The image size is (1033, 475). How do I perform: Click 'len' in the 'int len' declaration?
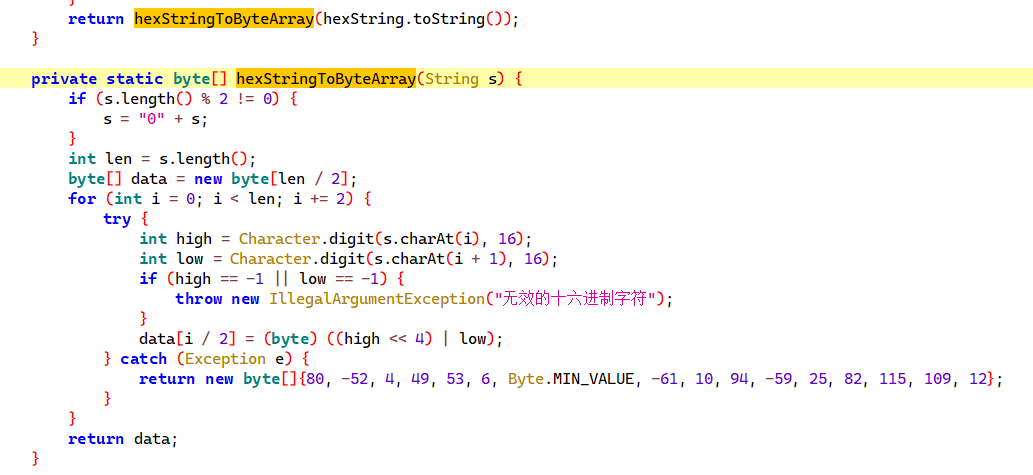click(x=118, y=158)
